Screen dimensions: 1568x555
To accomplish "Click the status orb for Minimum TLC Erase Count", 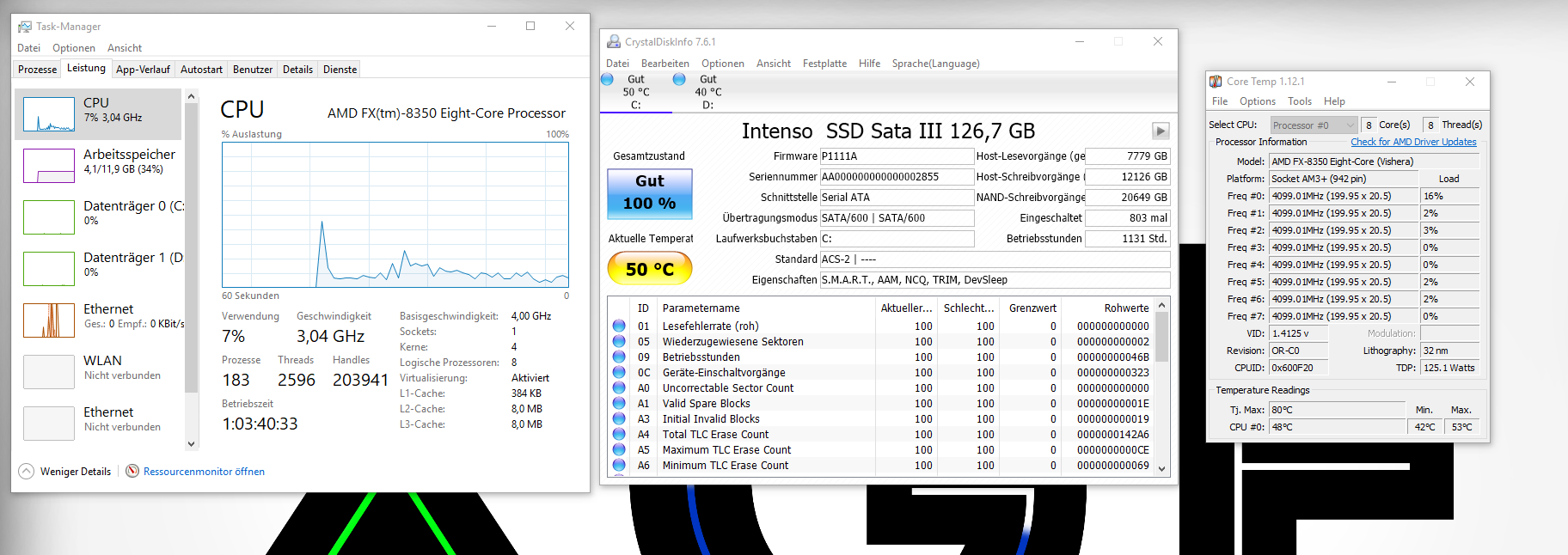I will pyautogui.click(x=619, y=465).
